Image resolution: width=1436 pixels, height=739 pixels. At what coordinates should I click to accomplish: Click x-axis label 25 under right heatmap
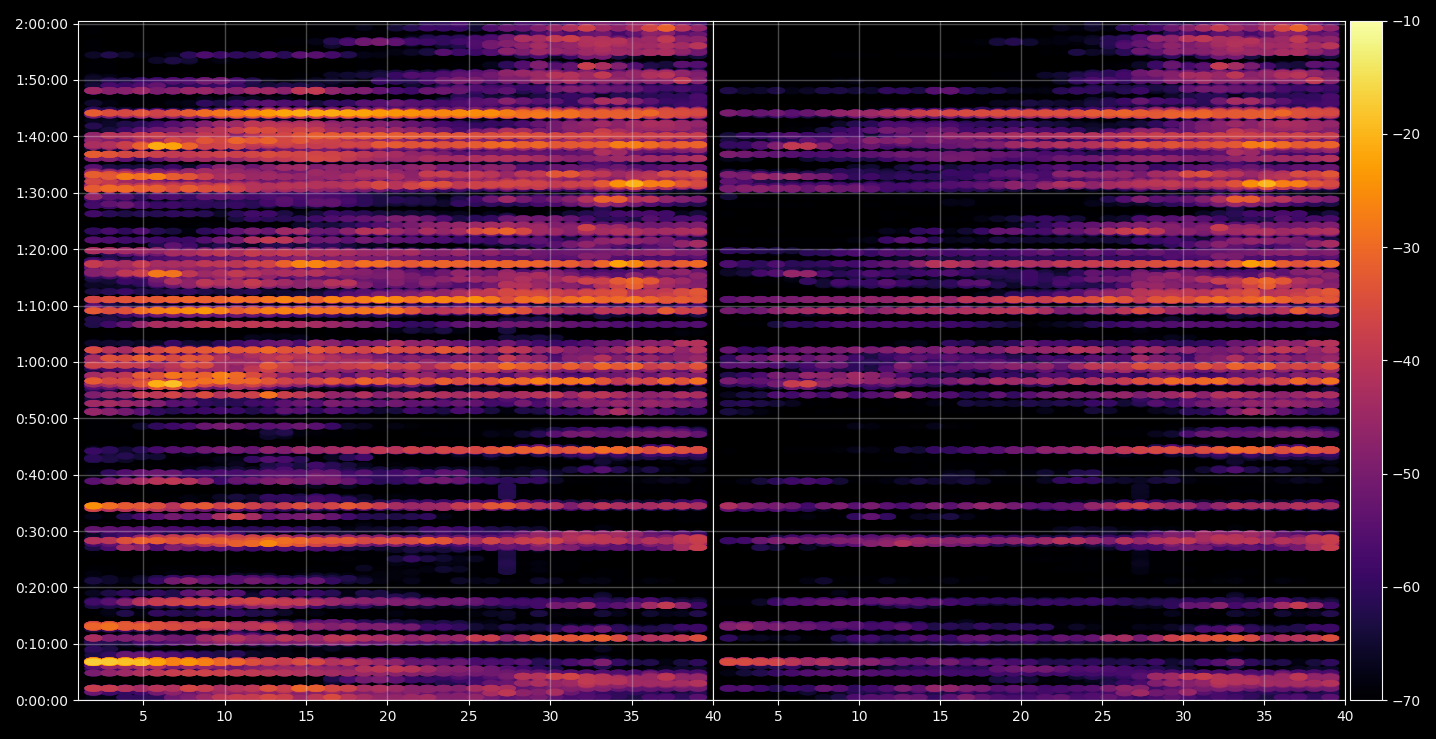pos(1102,717)
